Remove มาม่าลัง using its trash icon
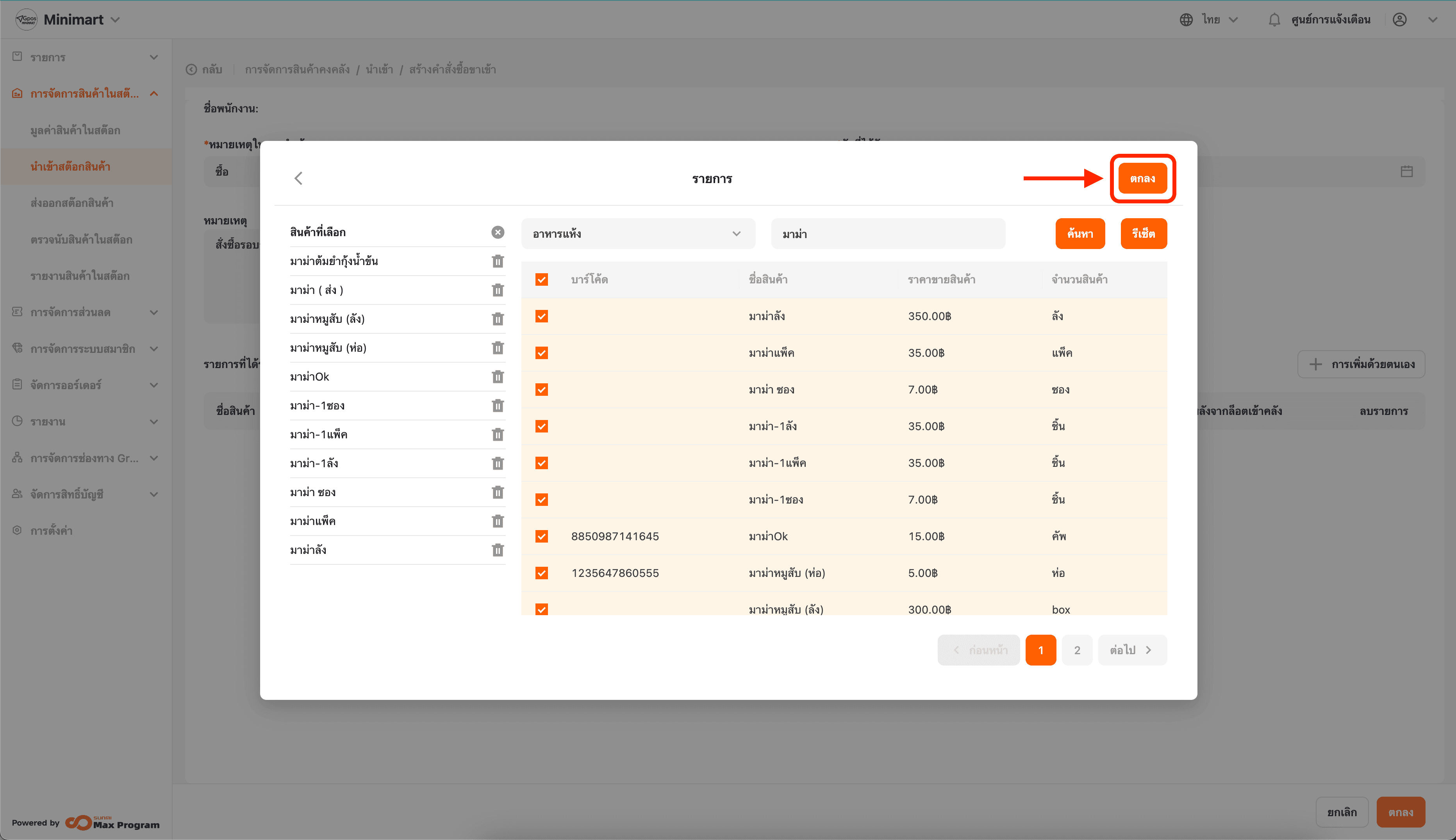Image resolution: width=1456 pixels, height=840 pixels. [x=498, y=550]
